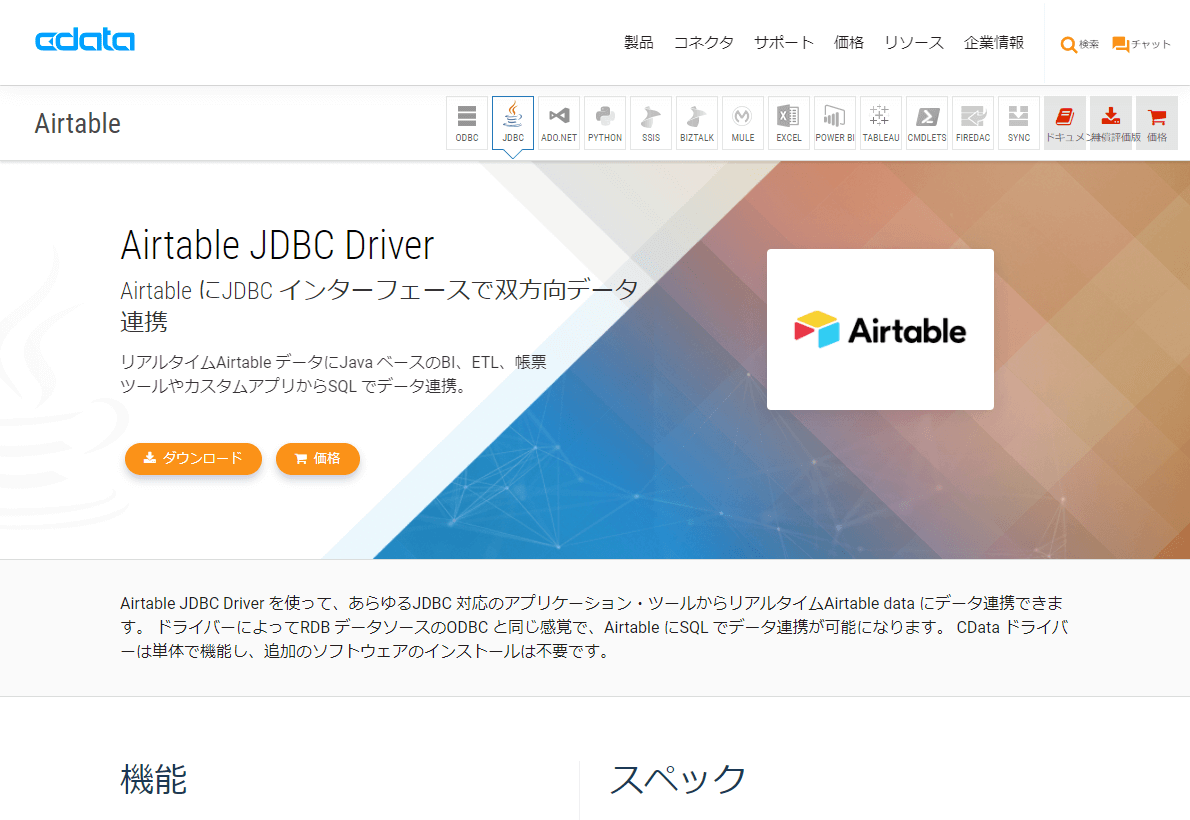
Task: Select the JDBC driver icon
Action: [x=513, y=123]
